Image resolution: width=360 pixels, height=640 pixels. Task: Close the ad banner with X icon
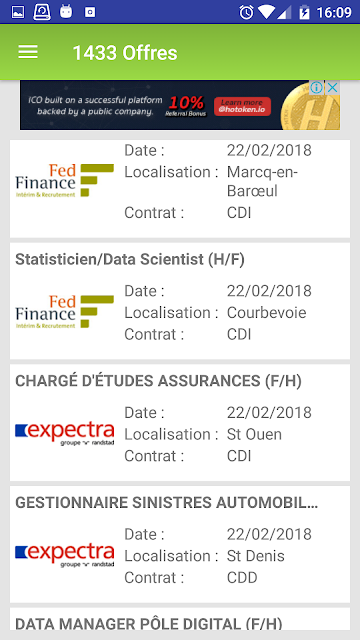(x=333, y=87)
